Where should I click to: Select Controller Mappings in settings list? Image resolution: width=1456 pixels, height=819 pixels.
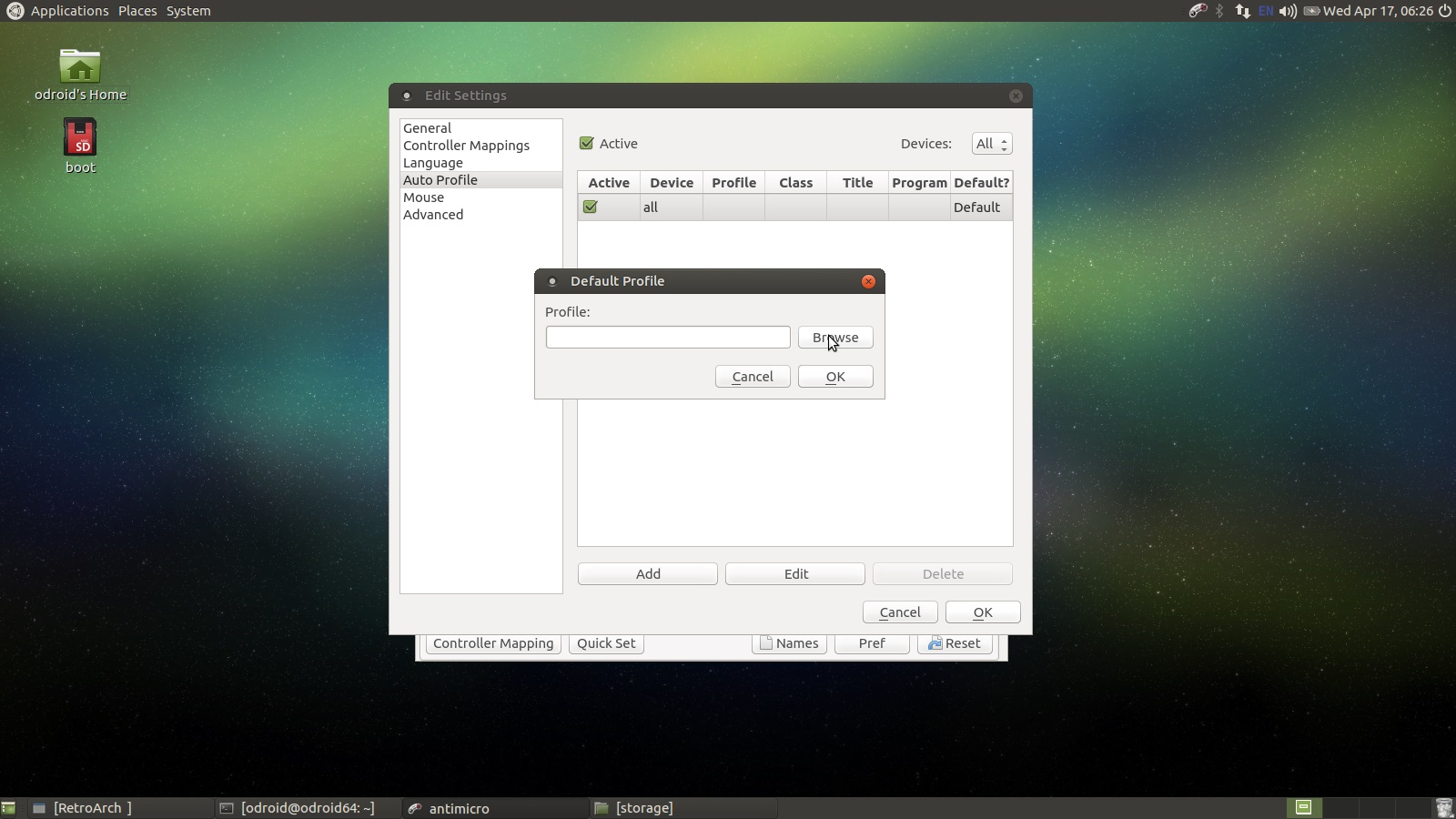click(466, 146)
